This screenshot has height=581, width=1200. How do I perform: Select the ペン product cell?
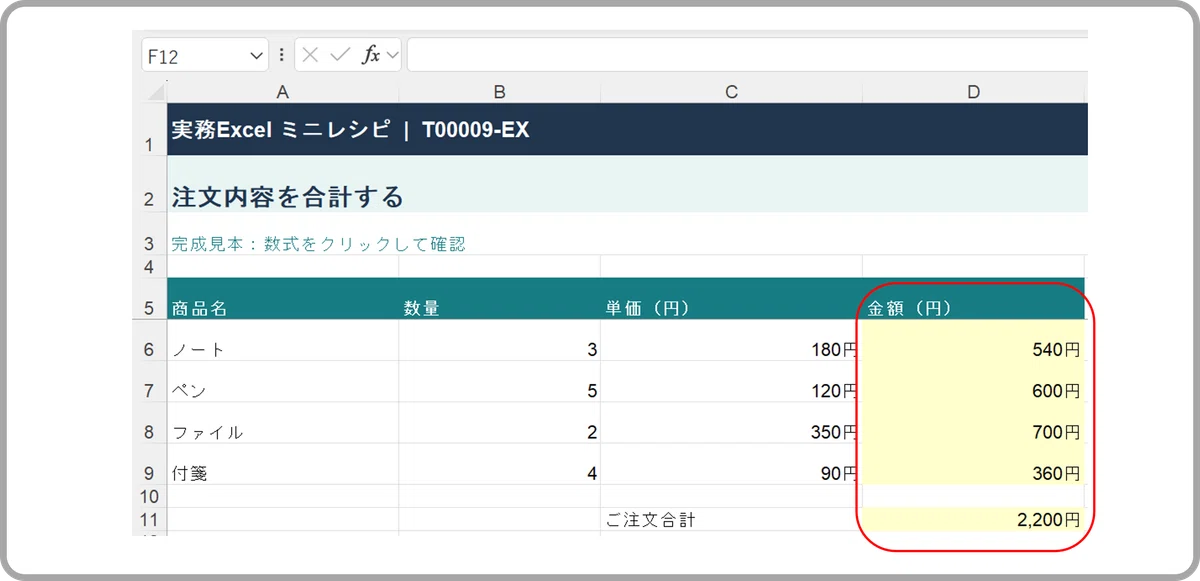(283, 381)
